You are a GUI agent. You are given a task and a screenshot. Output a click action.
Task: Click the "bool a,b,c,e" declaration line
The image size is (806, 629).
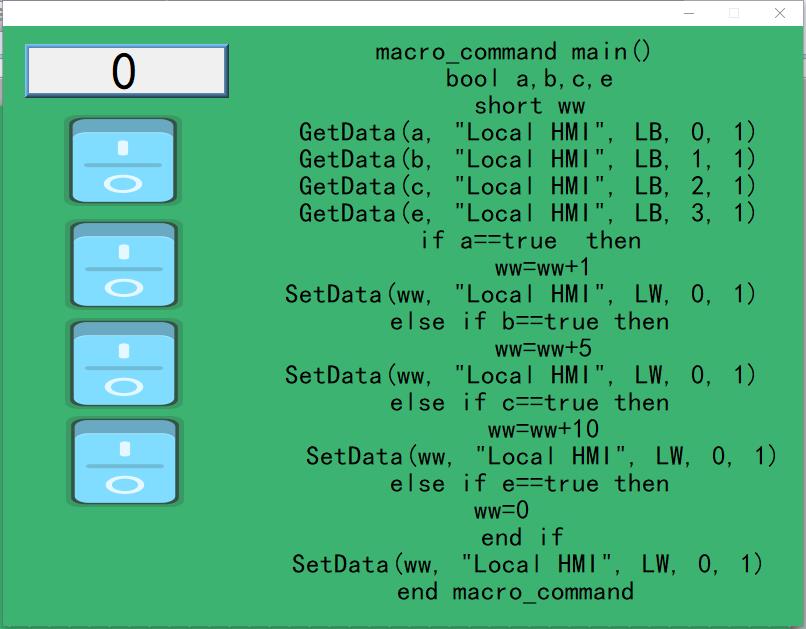[x=529, y=79]
